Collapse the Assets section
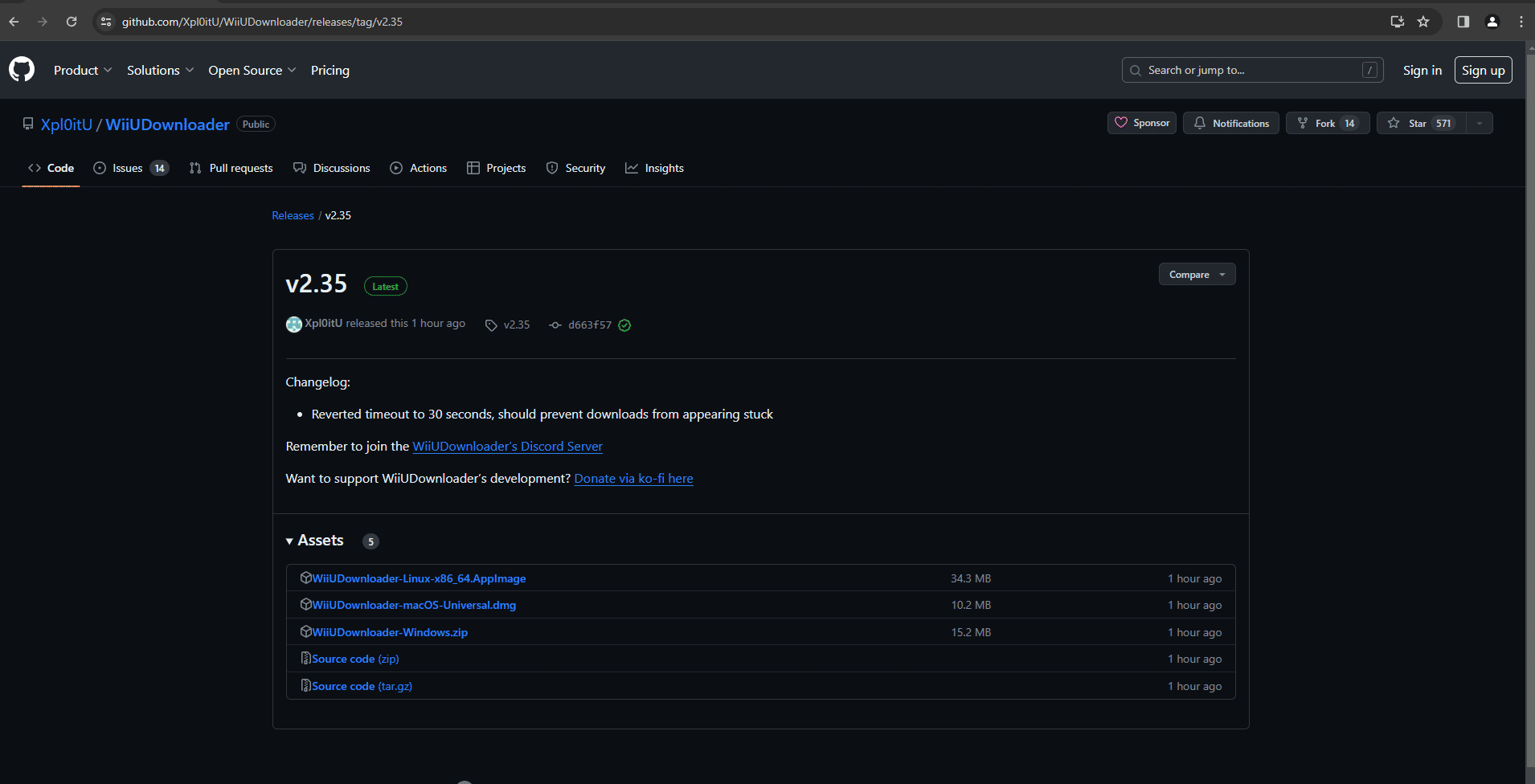The width and height of the screenshot is (1535, 784). (315, 541)
